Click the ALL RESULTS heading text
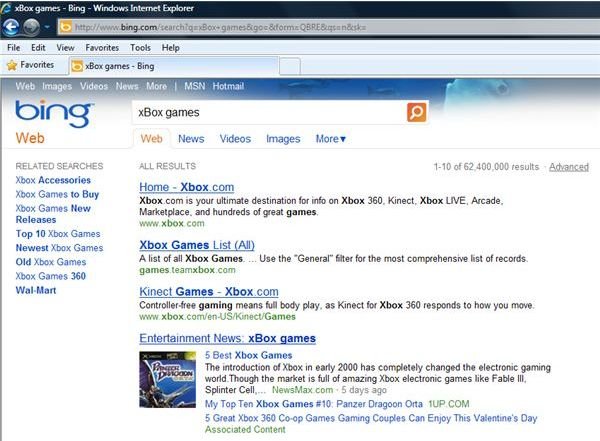Viewport: 600px width, 441px height. coord(167,166)
